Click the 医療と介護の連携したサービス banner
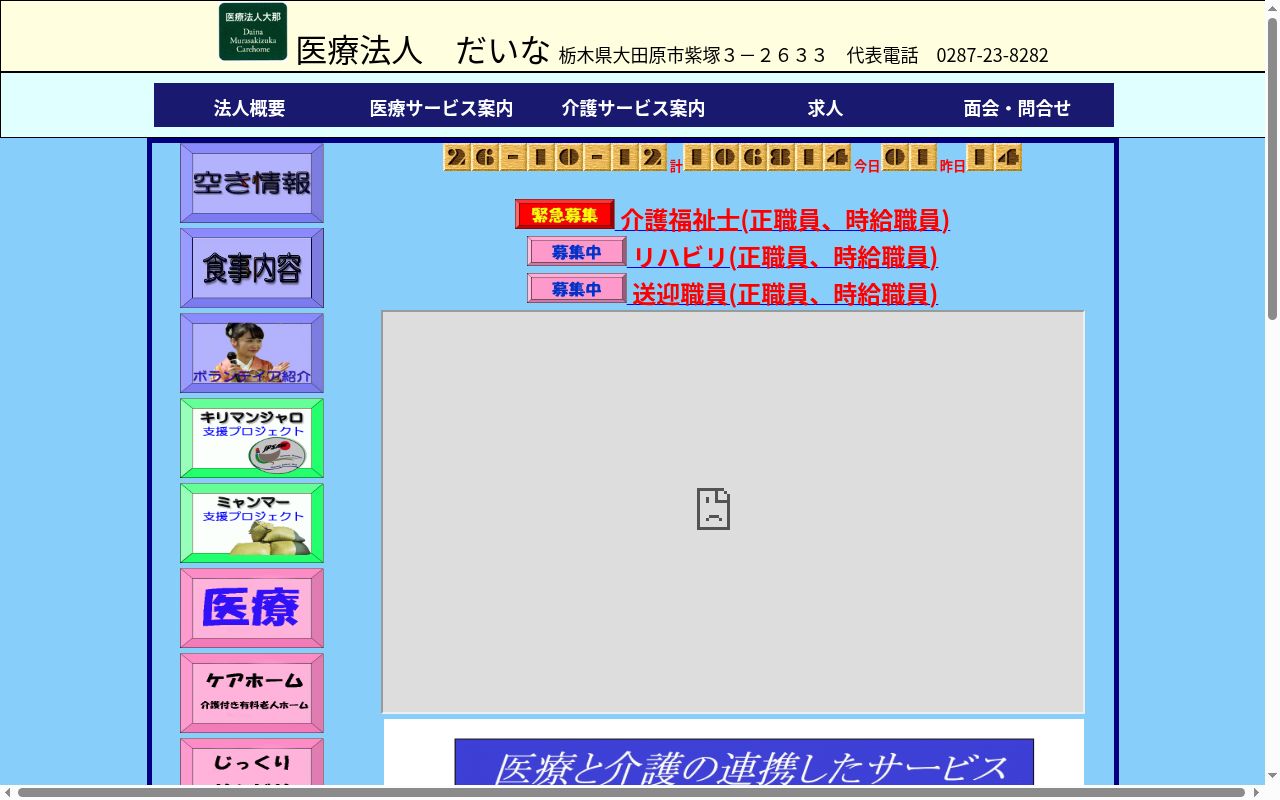Viewport: 1280px width, 800px height. tap(744, 762)
